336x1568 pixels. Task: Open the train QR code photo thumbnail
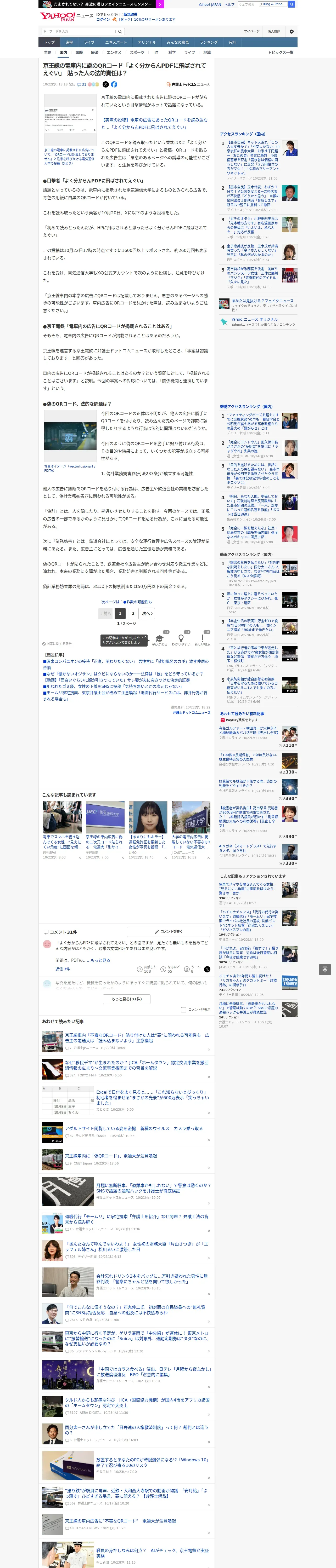point(70,436)
